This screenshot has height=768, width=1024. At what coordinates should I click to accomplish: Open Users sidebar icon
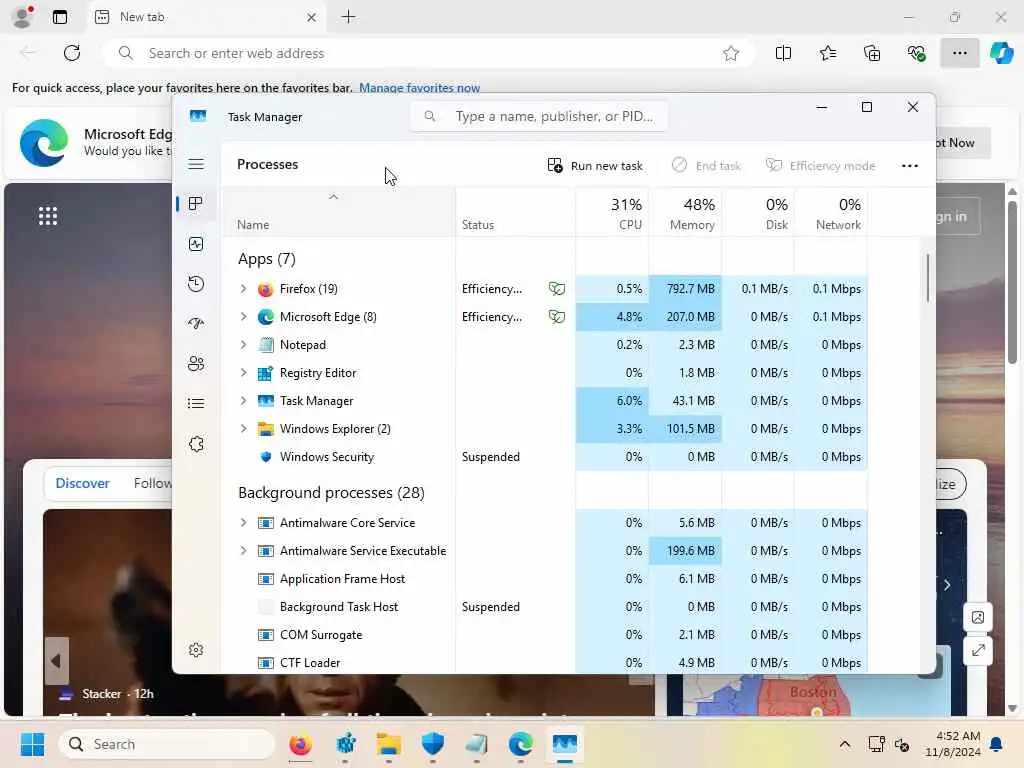point(196,364)
